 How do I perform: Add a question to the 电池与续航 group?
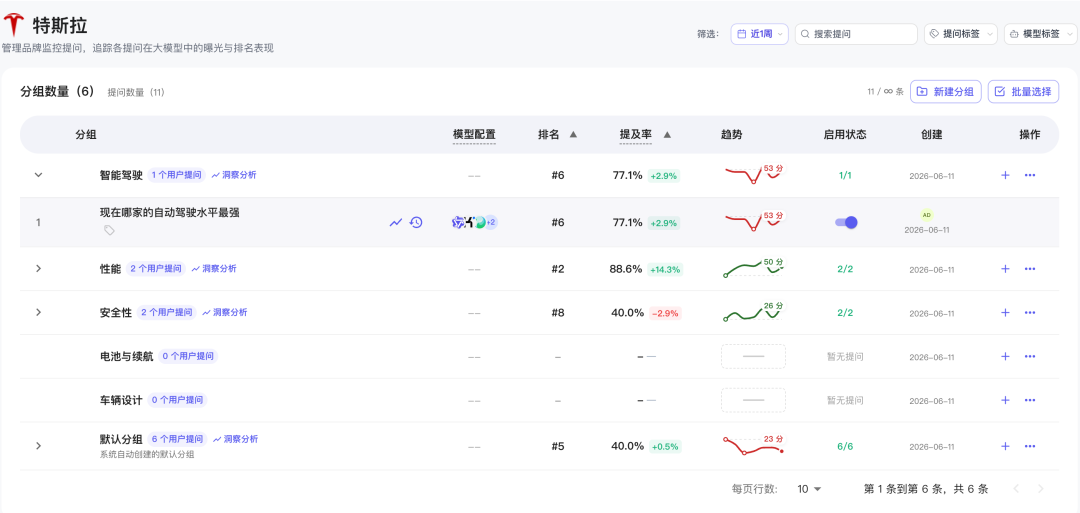(1005, 357)
